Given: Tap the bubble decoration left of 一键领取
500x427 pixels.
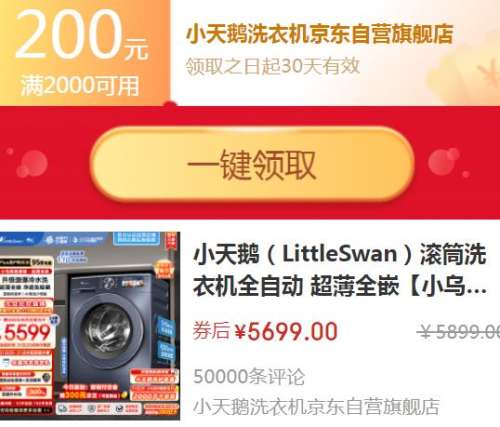Looking at the screenshot, I should coord(32,164).
